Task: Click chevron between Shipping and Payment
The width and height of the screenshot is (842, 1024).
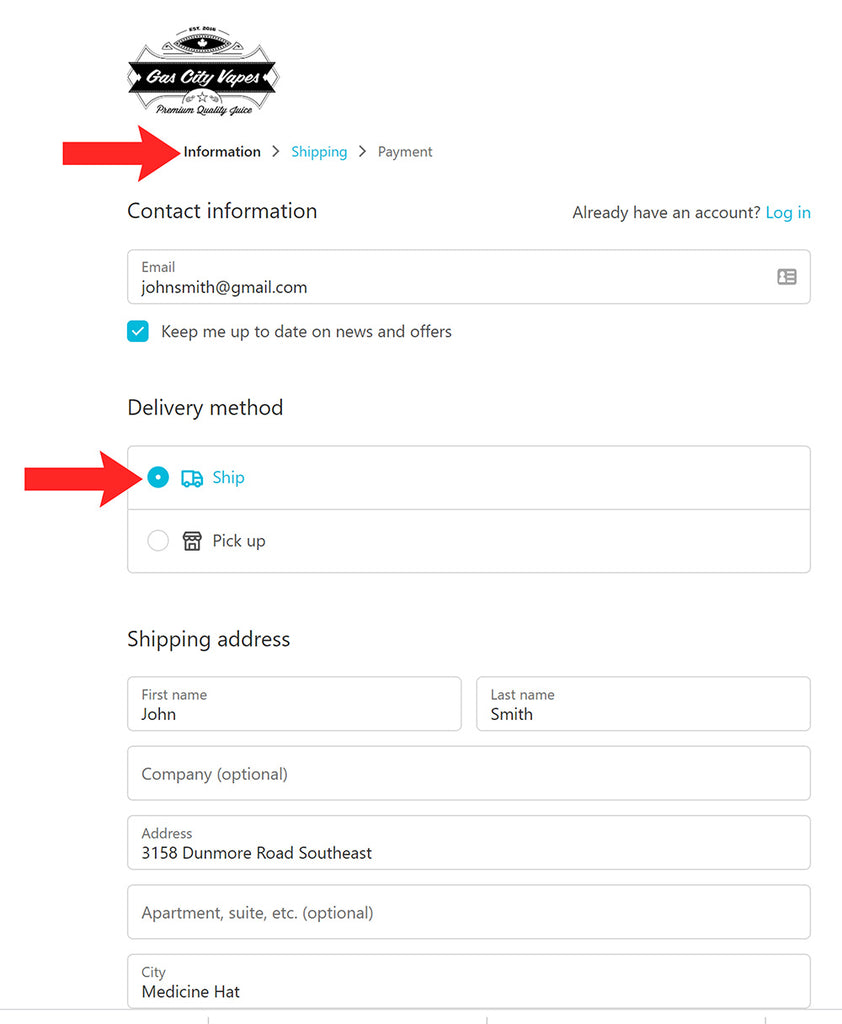Action: coord(363,152)
